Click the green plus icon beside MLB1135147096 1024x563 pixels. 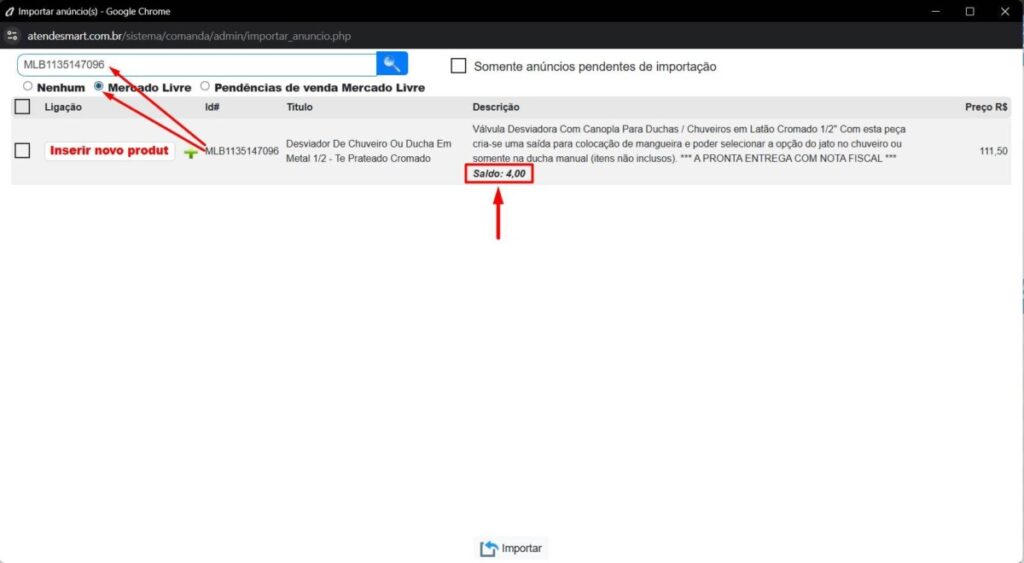pos(191,152)
